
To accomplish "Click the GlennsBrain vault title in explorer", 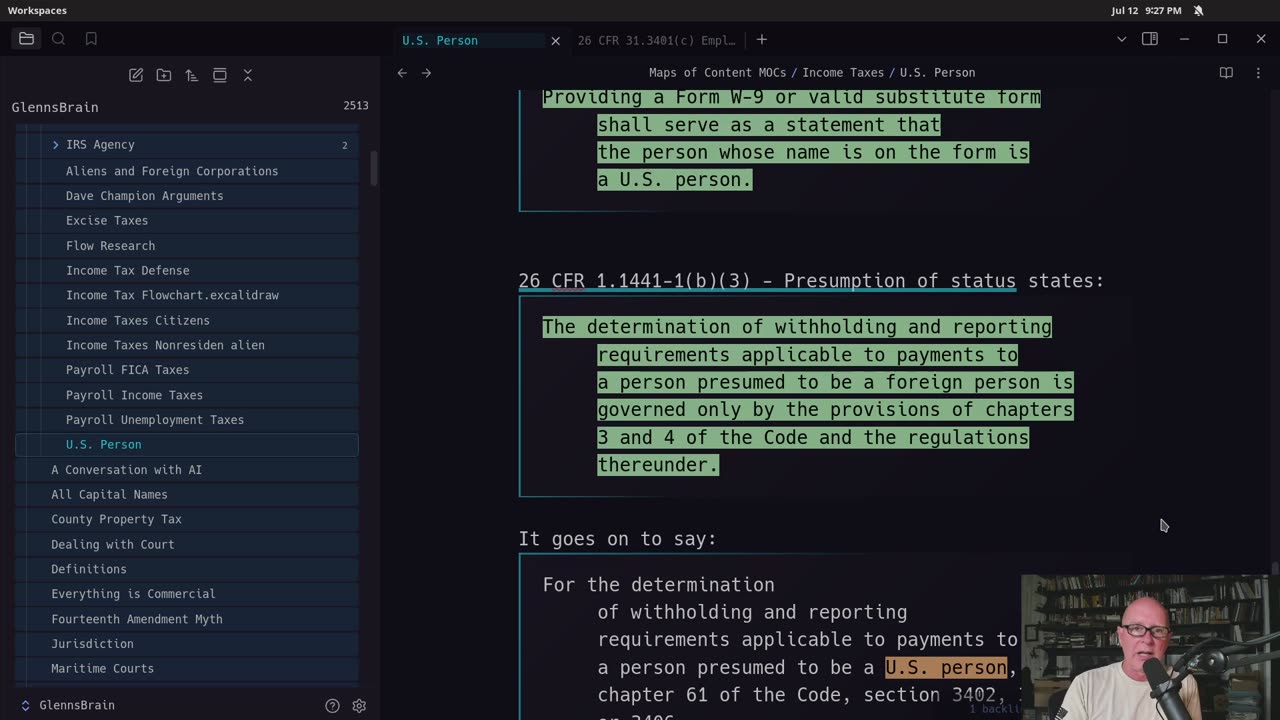I will (x=55, y=107).
